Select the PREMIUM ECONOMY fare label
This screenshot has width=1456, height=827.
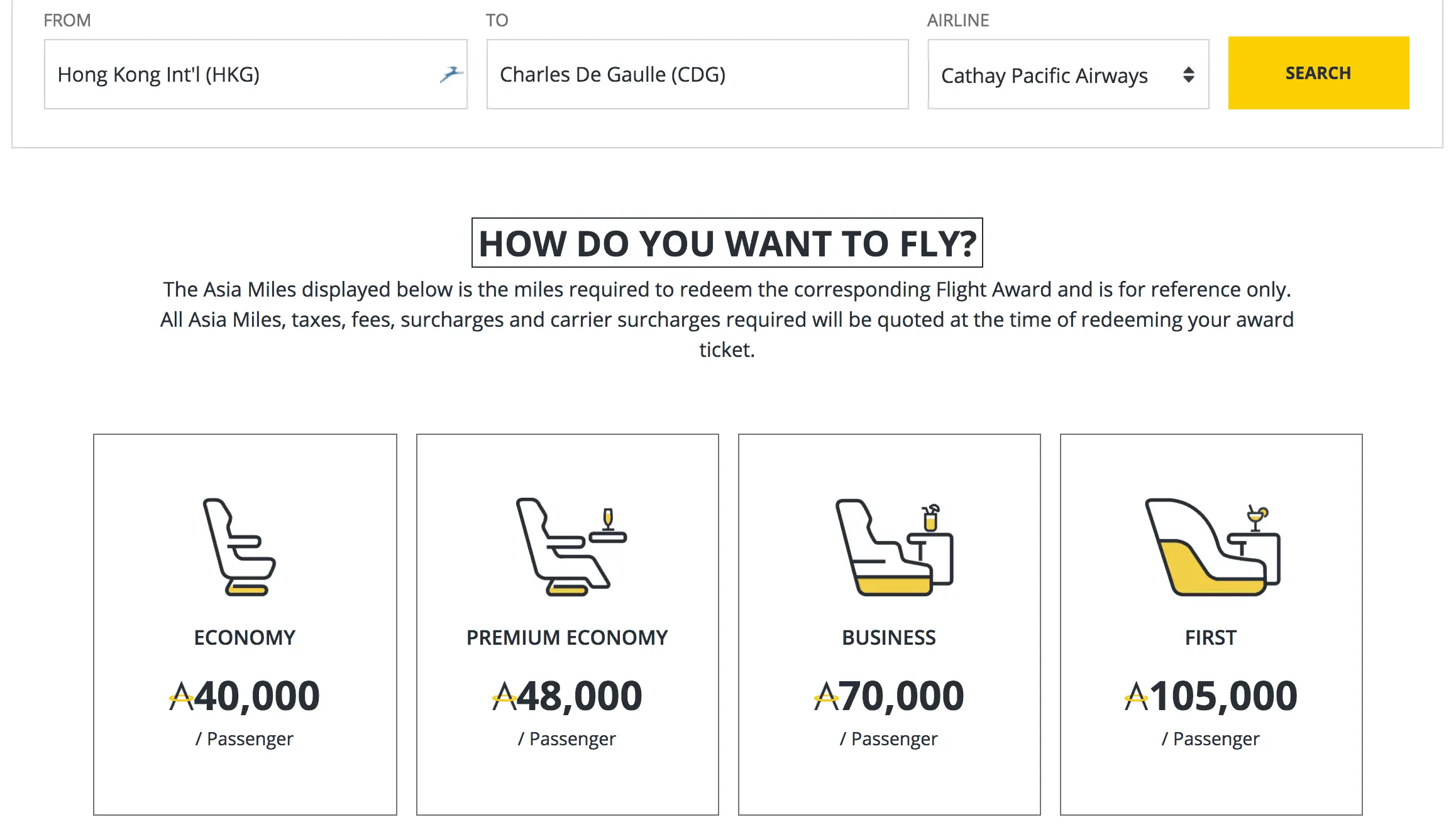click(567, 638)
